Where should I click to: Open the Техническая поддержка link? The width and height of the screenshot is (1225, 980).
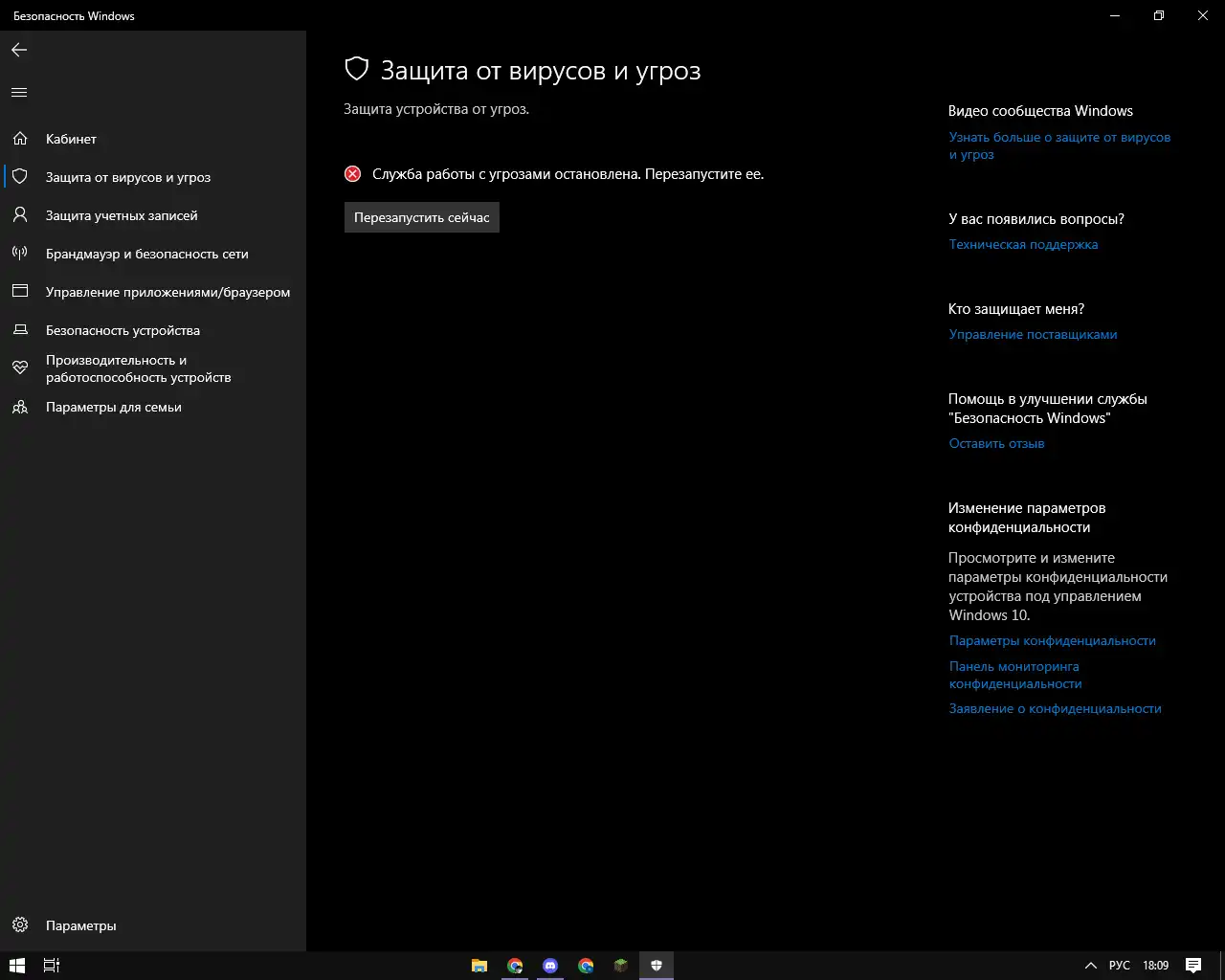1023,244
